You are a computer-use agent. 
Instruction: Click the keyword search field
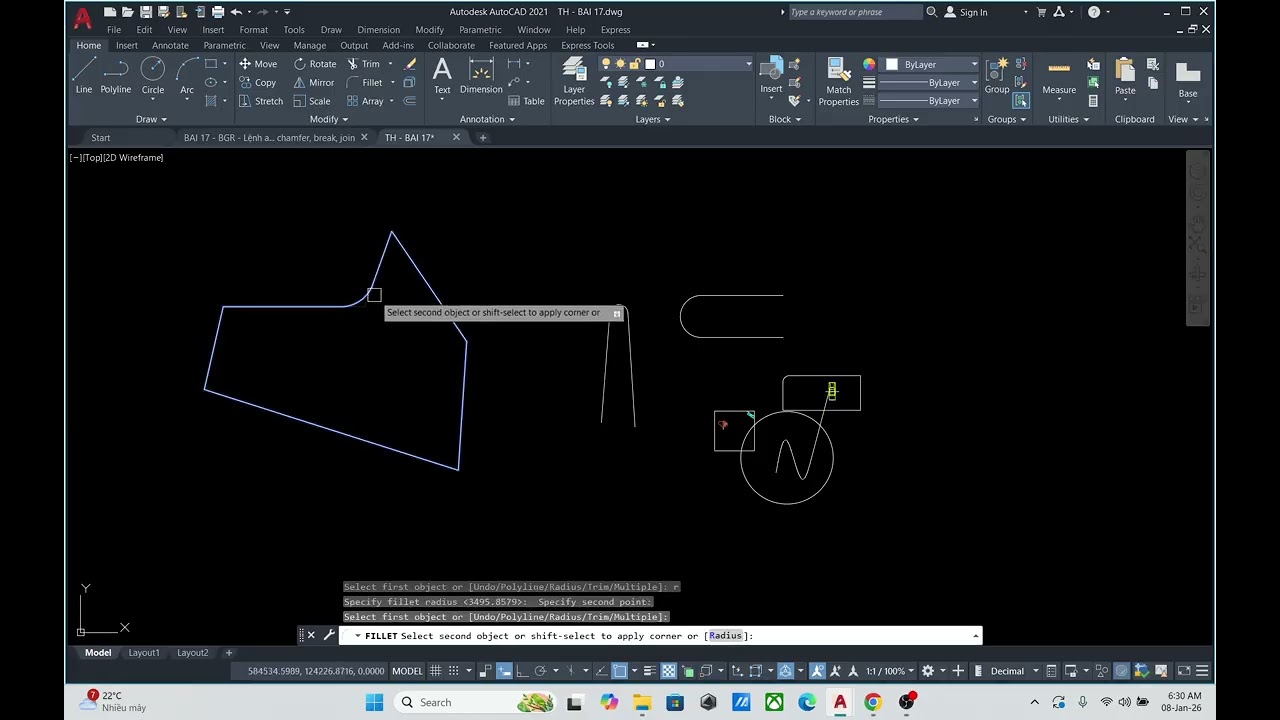coord(855,12)
